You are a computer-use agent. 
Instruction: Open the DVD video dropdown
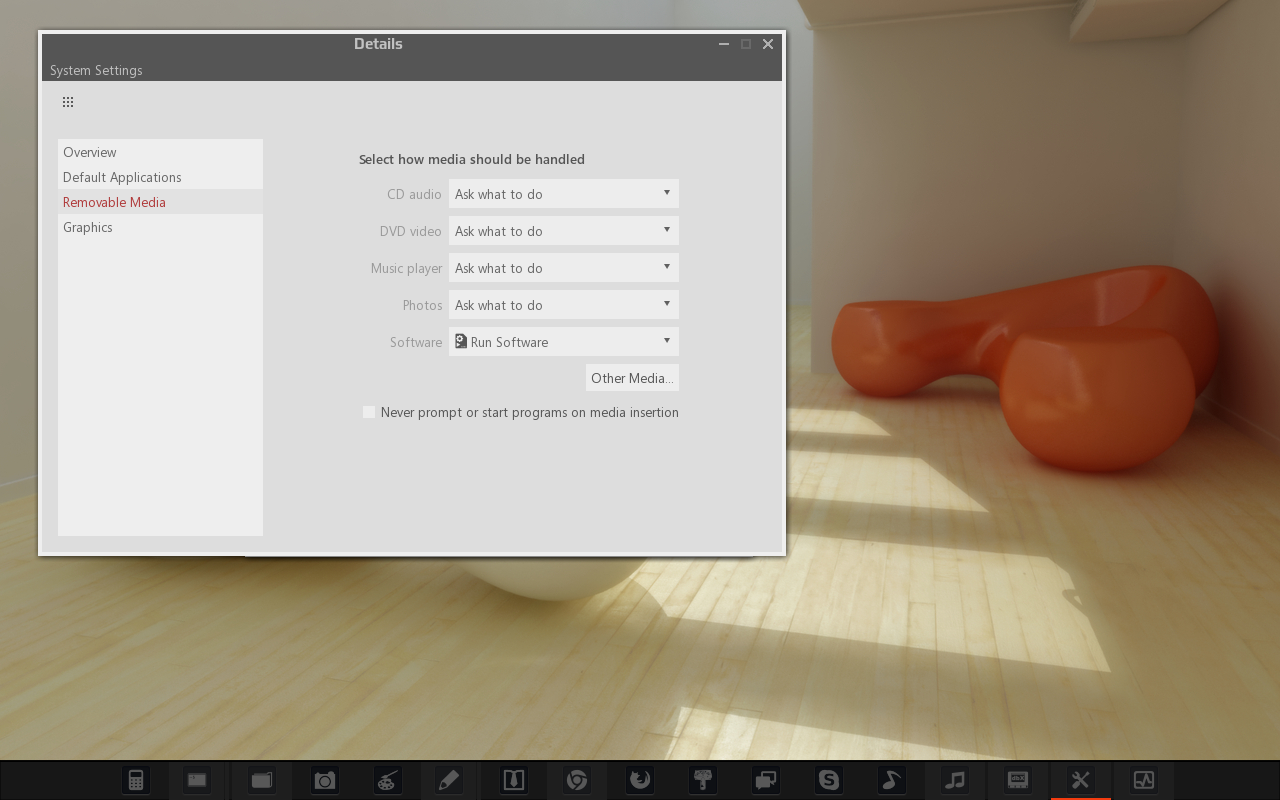[564, 231]
